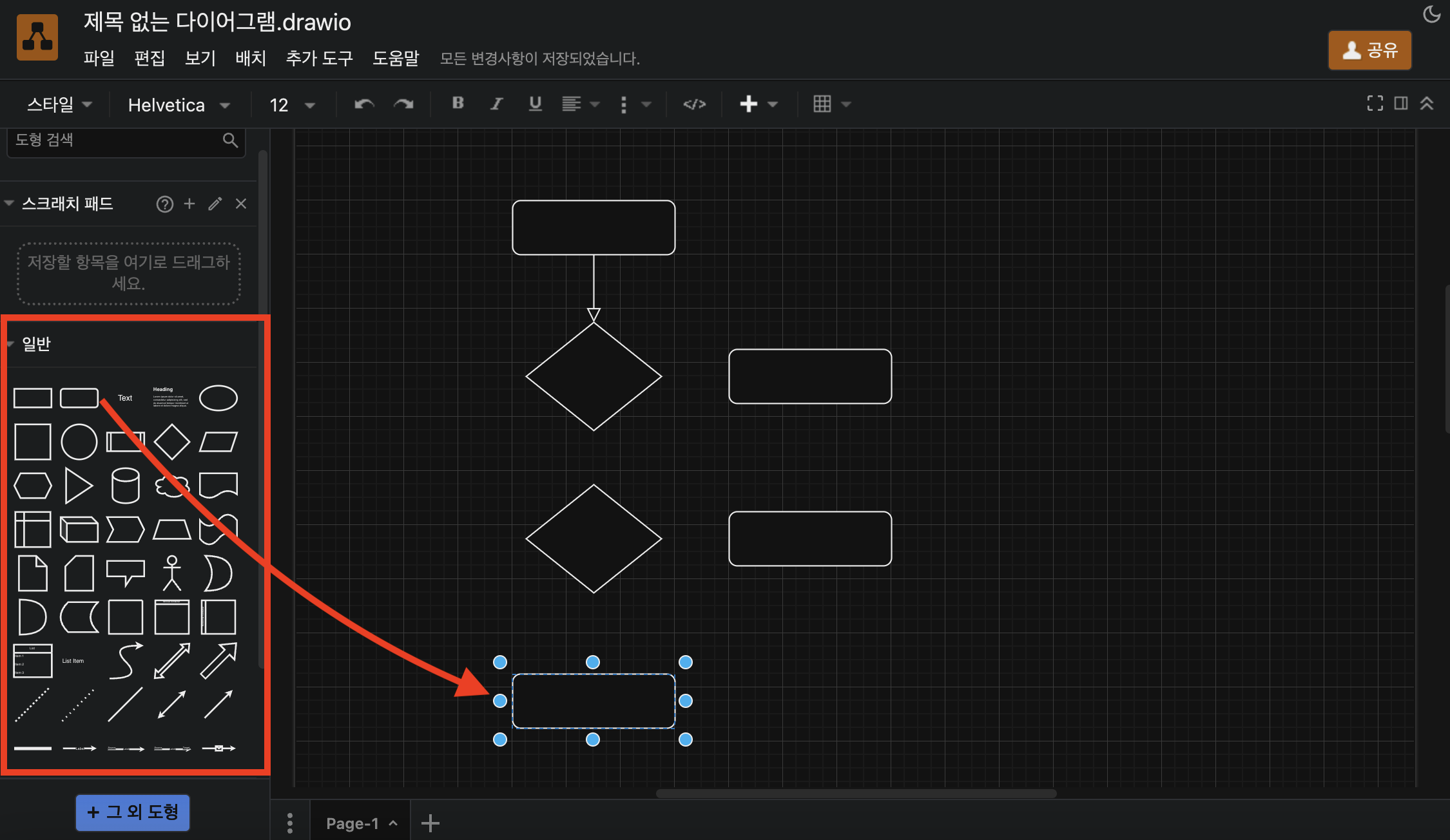Open the 파일 menu
Screen dimensions: 1450x840
pos(99,58)
